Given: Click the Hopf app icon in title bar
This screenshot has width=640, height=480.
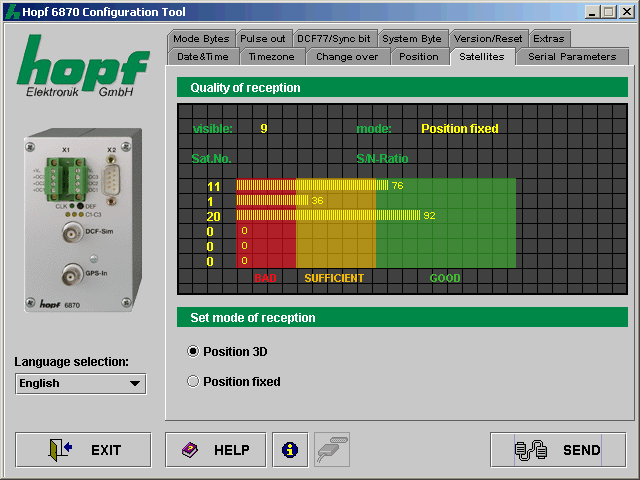Looking at the screenshot, I should [12, 11].
